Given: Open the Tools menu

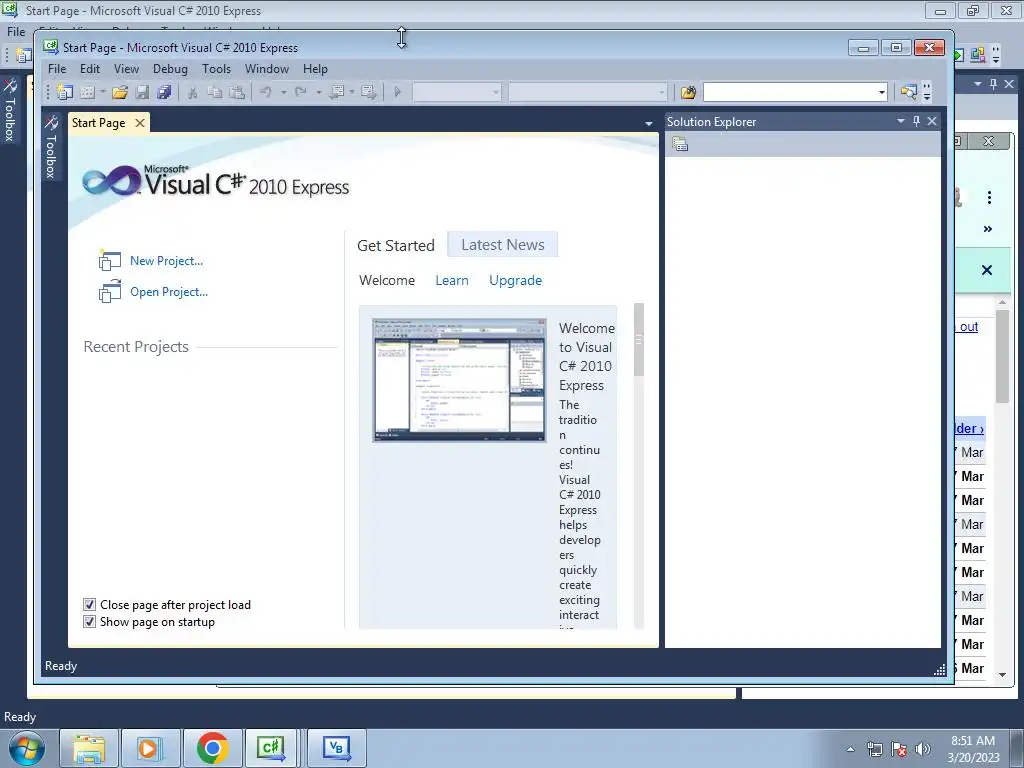Looking at the screenshot, I should pyautogui.click(x=216, y=69).
